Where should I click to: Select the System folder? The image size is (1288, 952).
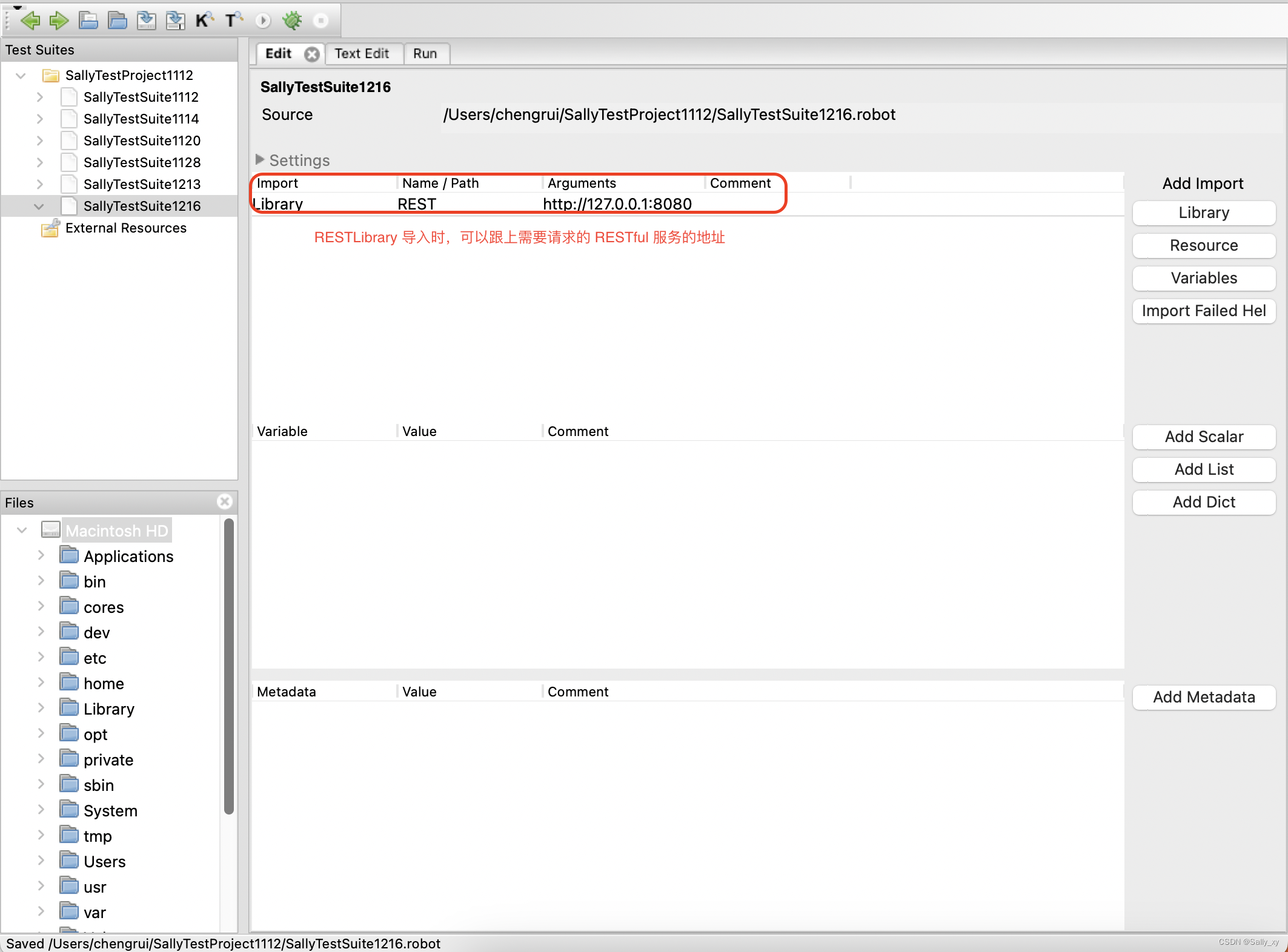click(x=110, y=810)
